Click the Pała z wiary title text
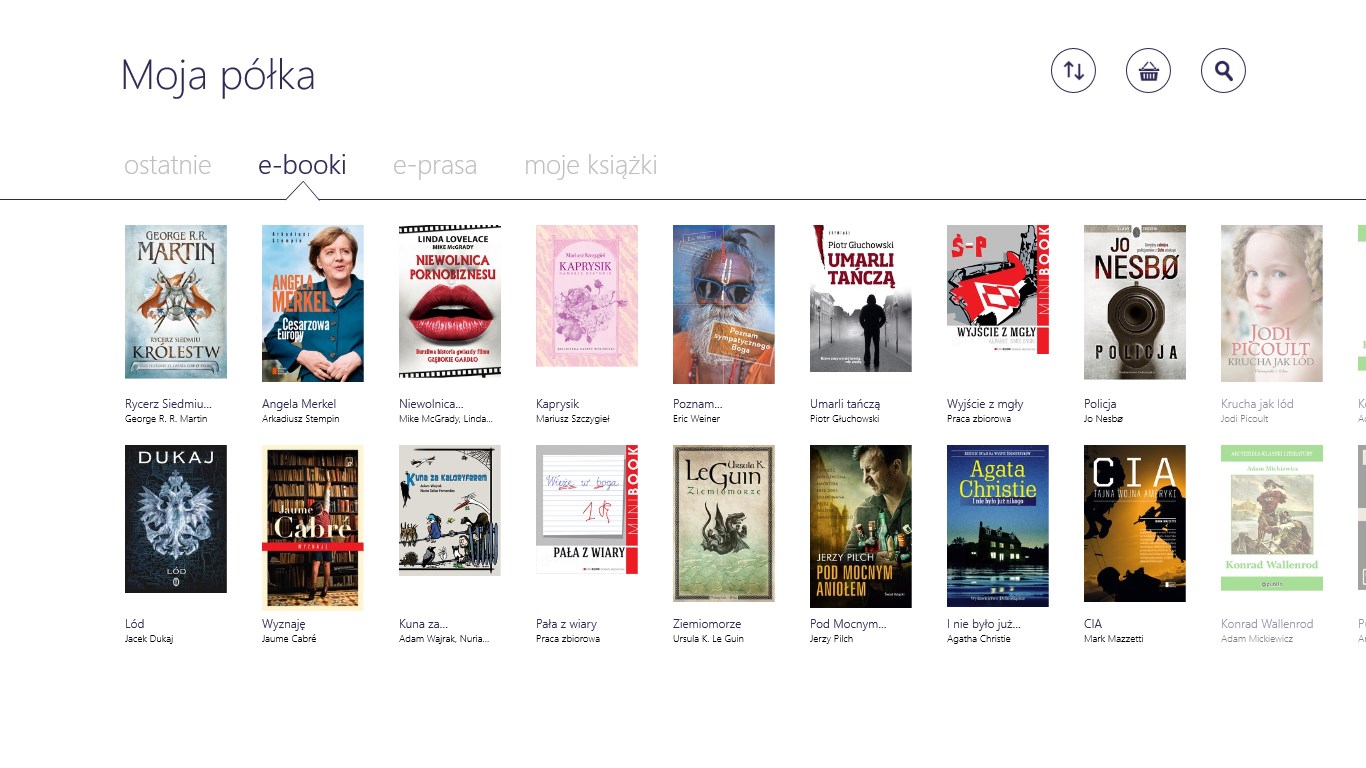1366x768 pixels. click(566, 624)
